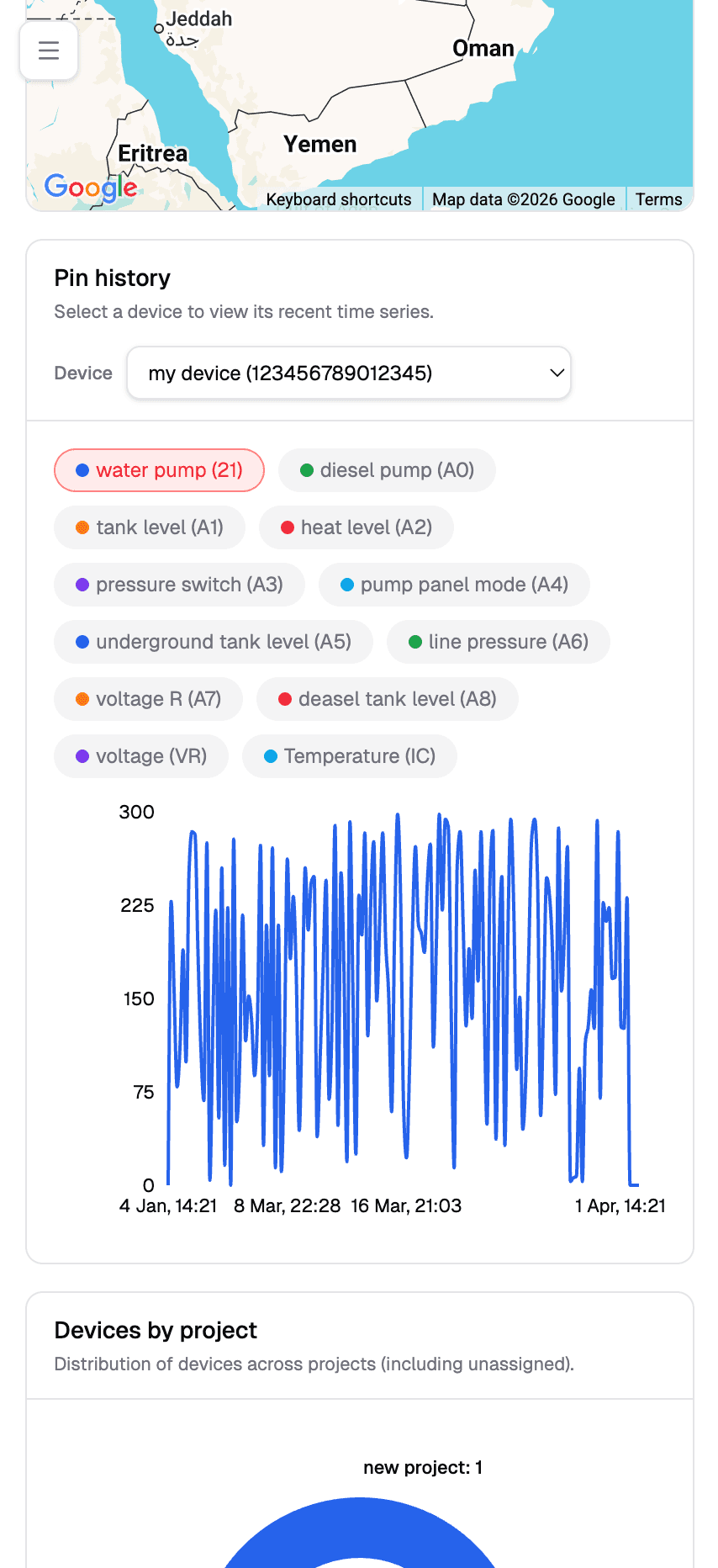Toggle the diesel pump (A0) series chip

[x=387, y=470]
